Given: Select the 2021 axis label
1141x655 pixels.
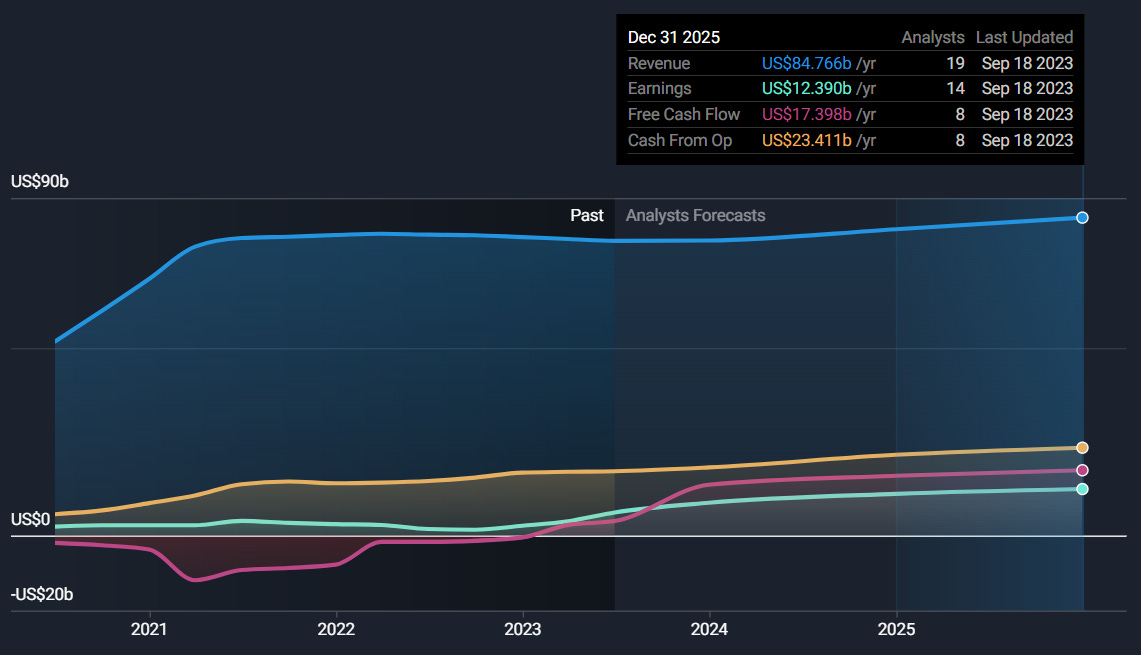Looking at the screenshot, I should point(149,629).
